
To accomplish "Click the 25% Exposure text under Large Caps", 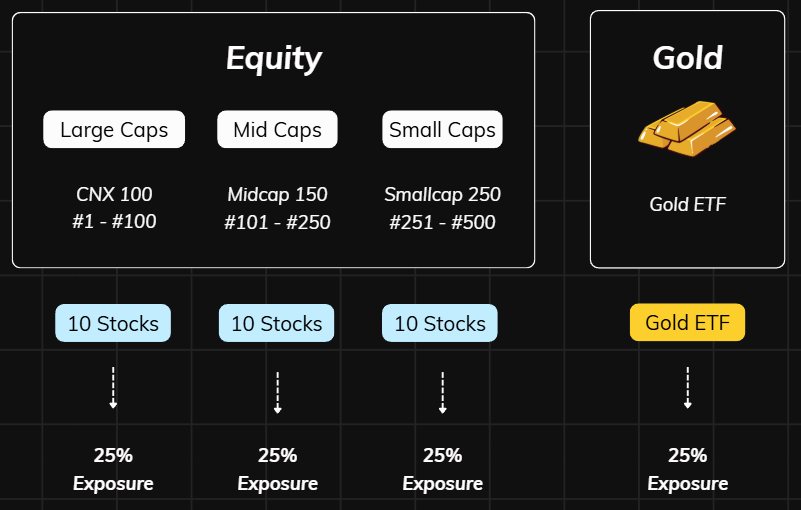I will coord(113,469).
